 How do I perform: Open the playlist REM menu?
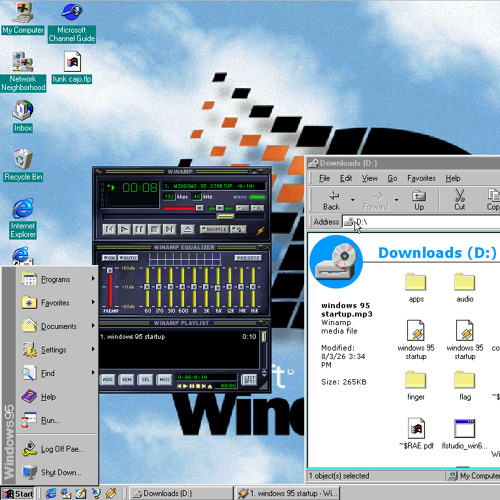click(x=127, y=379)
